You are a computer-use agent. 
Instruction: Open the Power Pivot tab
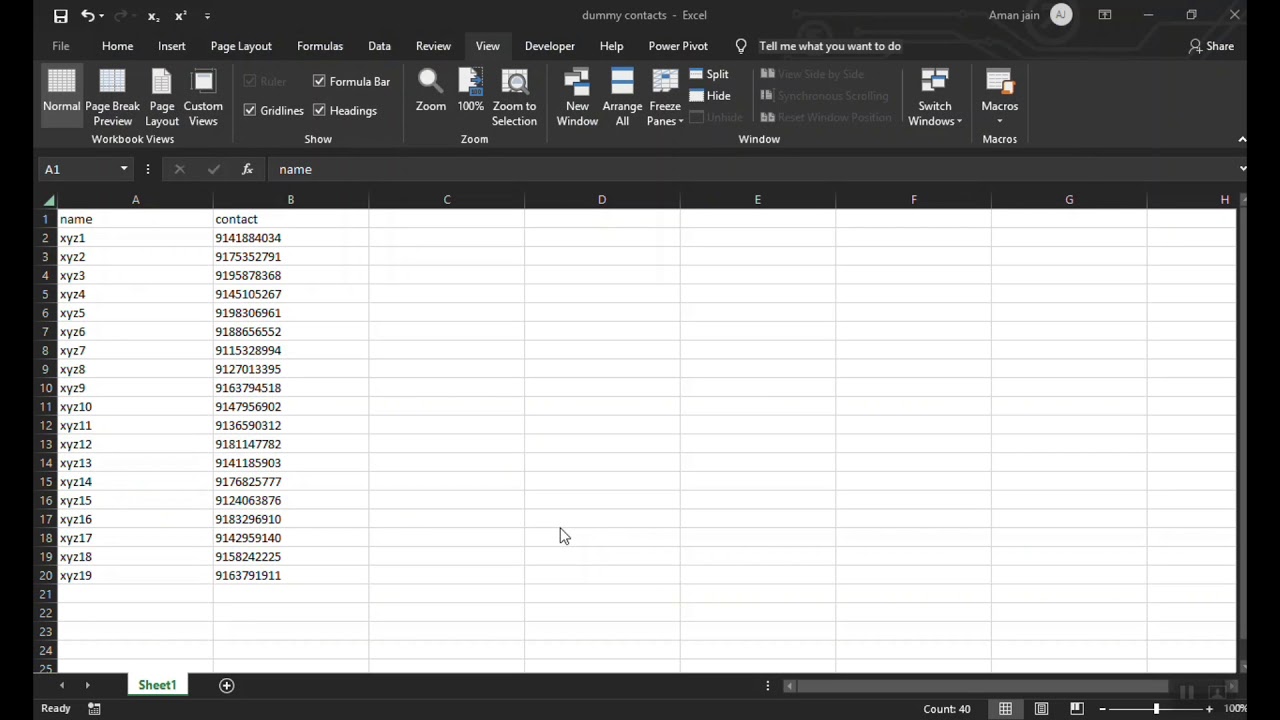point(678,46)
